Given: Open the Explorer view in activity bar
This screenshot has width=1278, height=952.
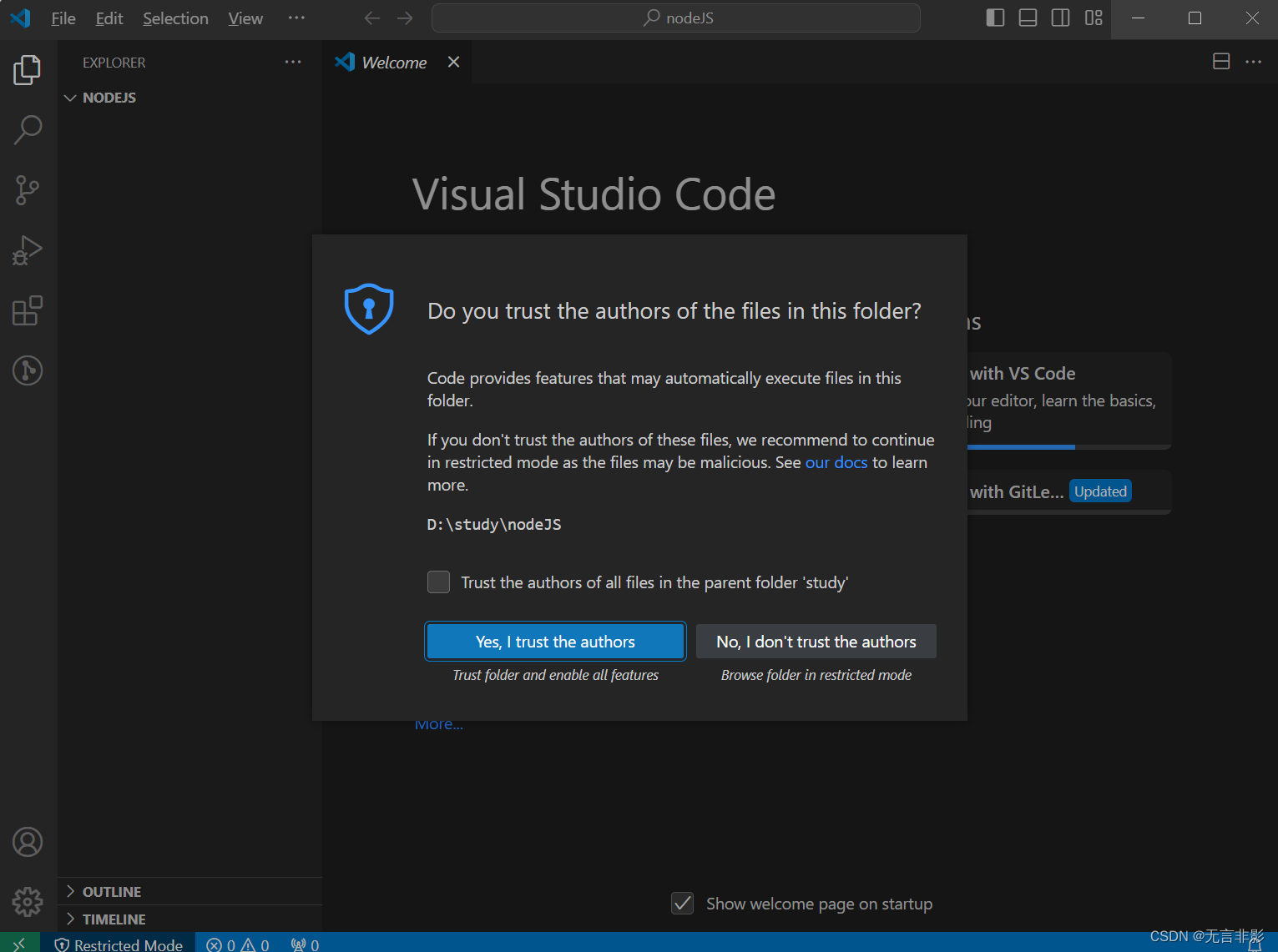Looking at the screenshot, I should [28, 69].
